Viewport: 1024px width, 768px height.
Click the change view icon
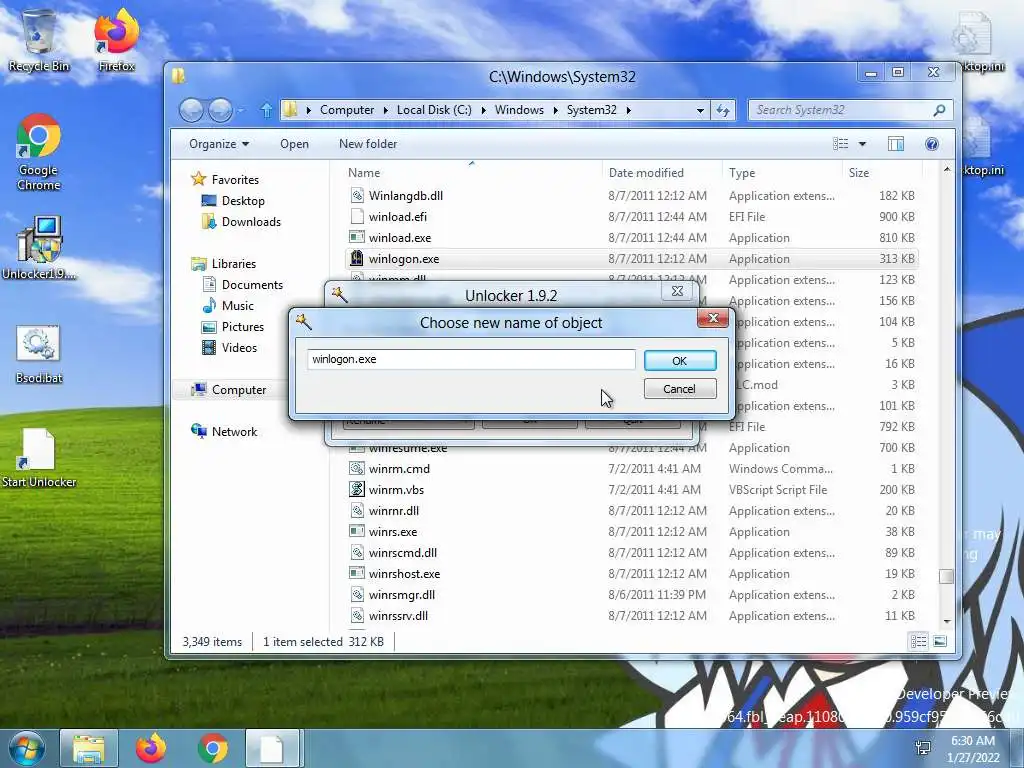tap(841, 144)
